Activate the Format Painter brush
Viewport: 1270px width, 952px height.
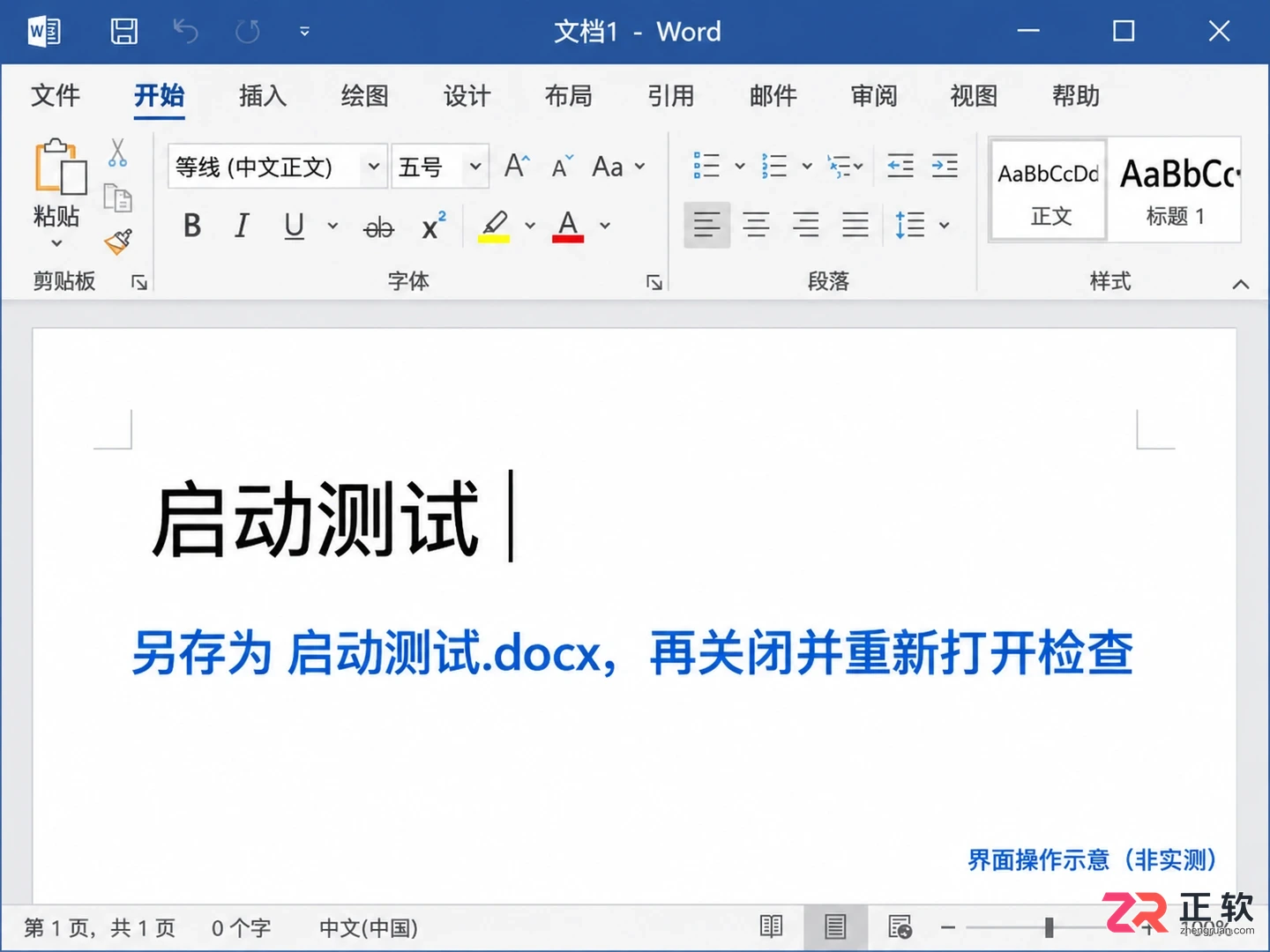pyautogui.click(x=117, y=242)
